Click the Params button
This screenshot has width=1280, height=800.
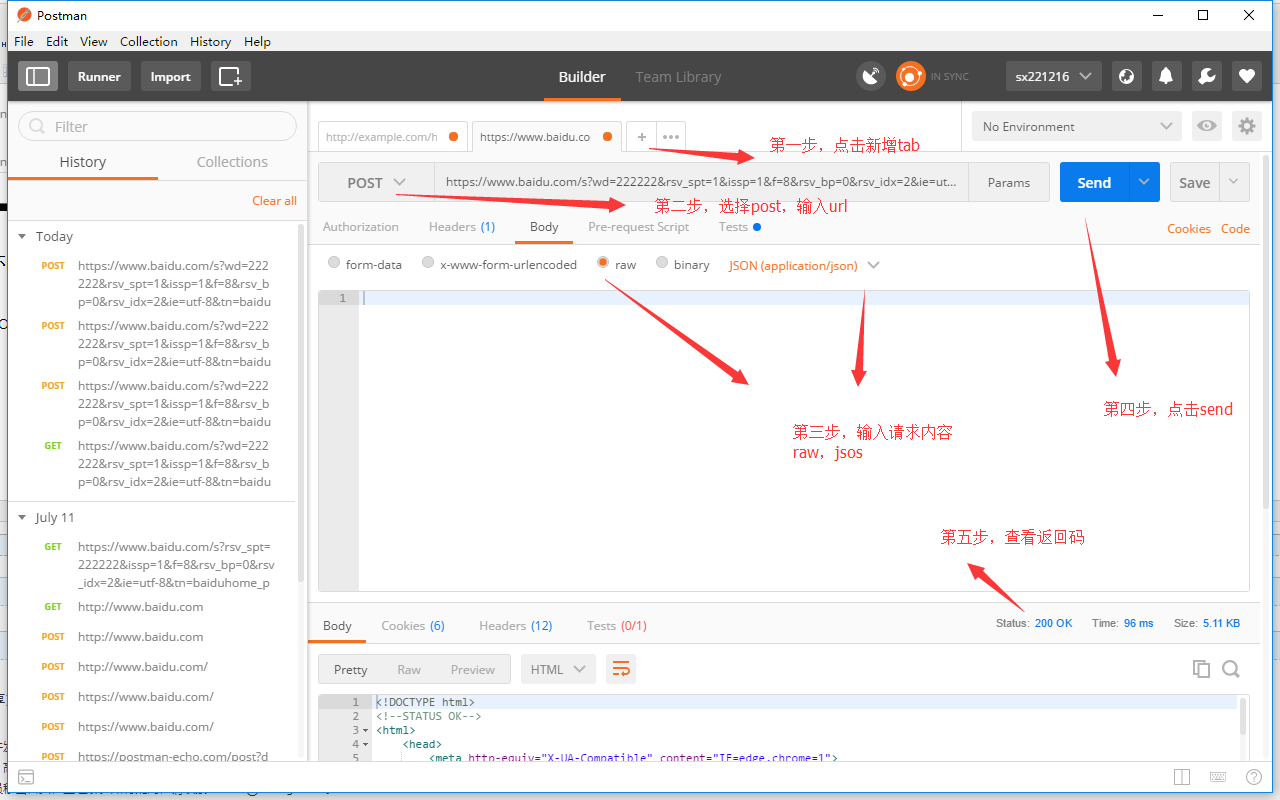click(1009, 182)
